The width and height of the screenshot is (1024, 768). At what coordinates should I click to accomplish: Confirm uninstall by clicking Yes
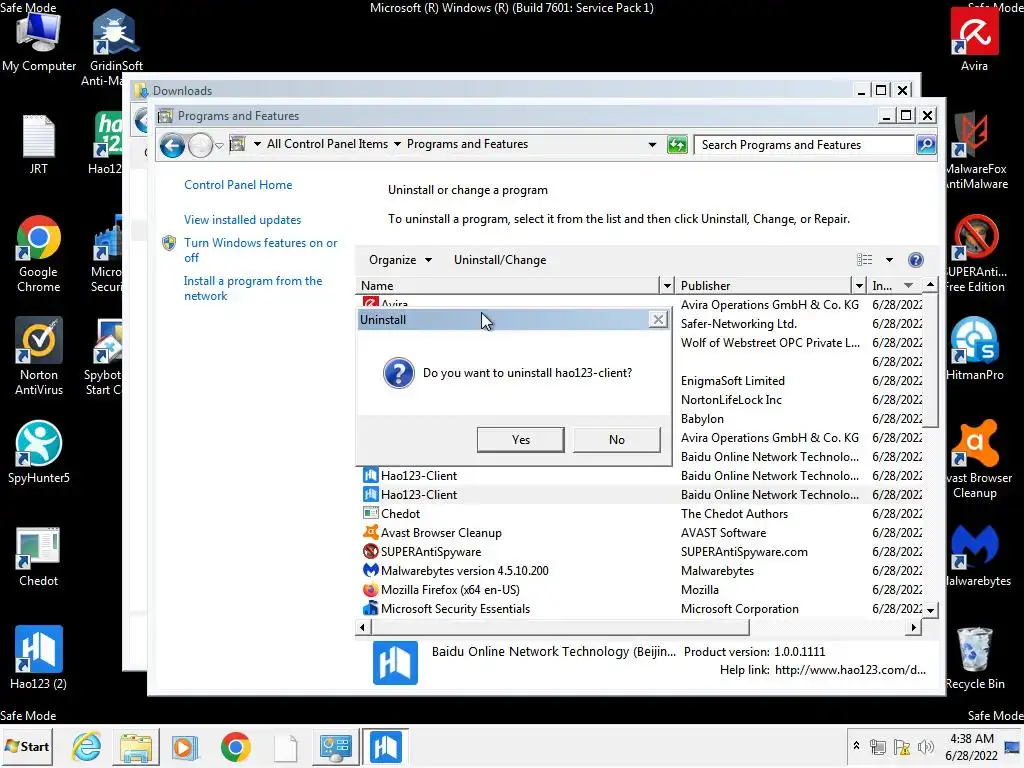tap(520, 440)
